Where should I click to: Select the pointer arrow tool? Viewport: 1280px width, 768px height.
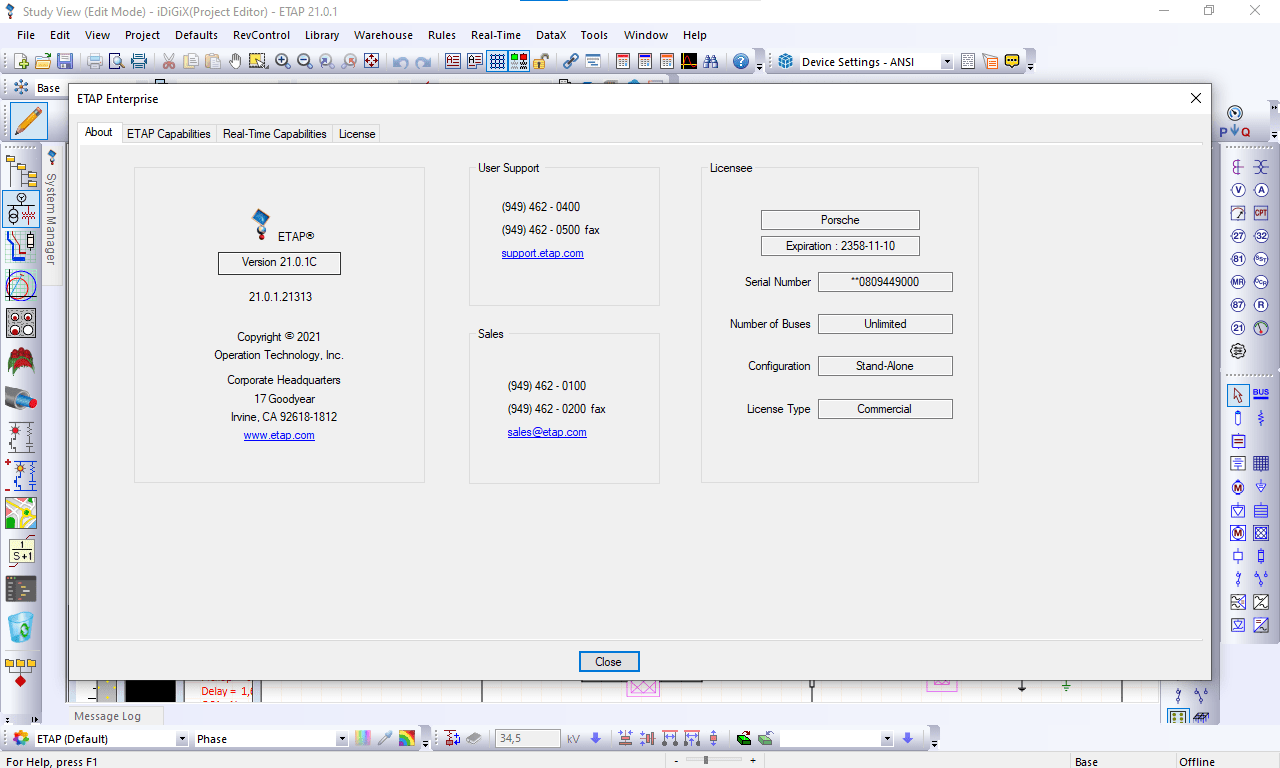tap(1238, 394)
